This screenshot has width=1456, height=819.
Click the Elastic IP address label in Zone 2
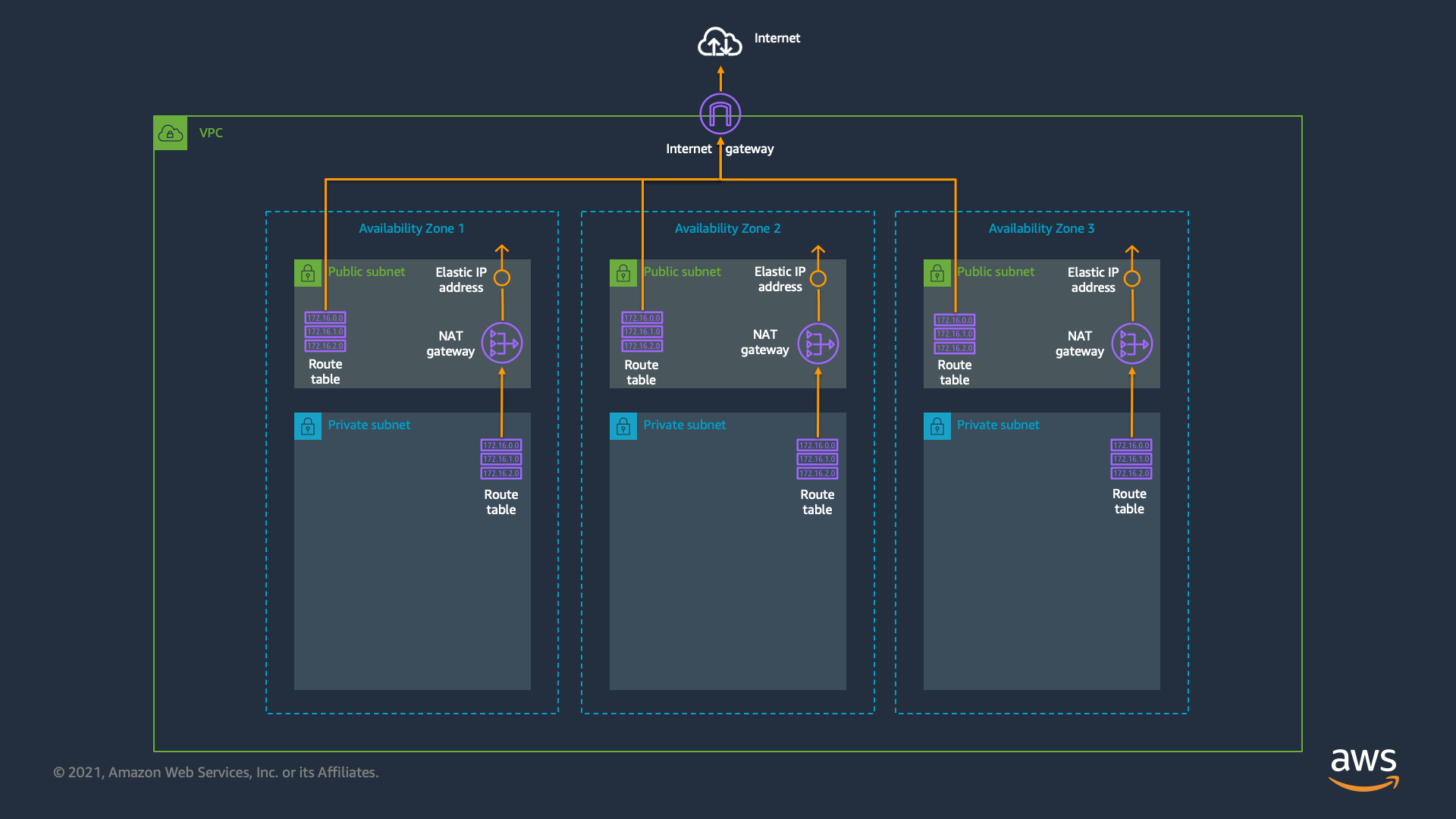780,279
